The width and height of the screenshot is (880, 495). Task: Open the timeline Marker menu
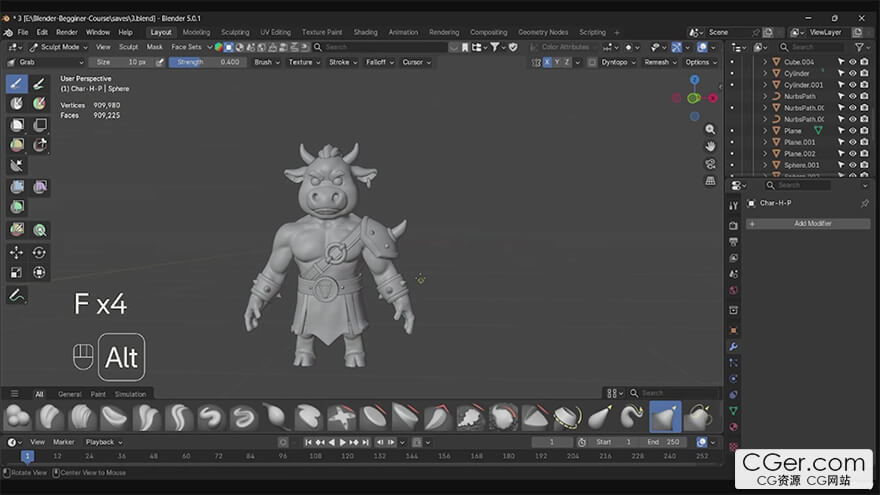tap(63, 442)
